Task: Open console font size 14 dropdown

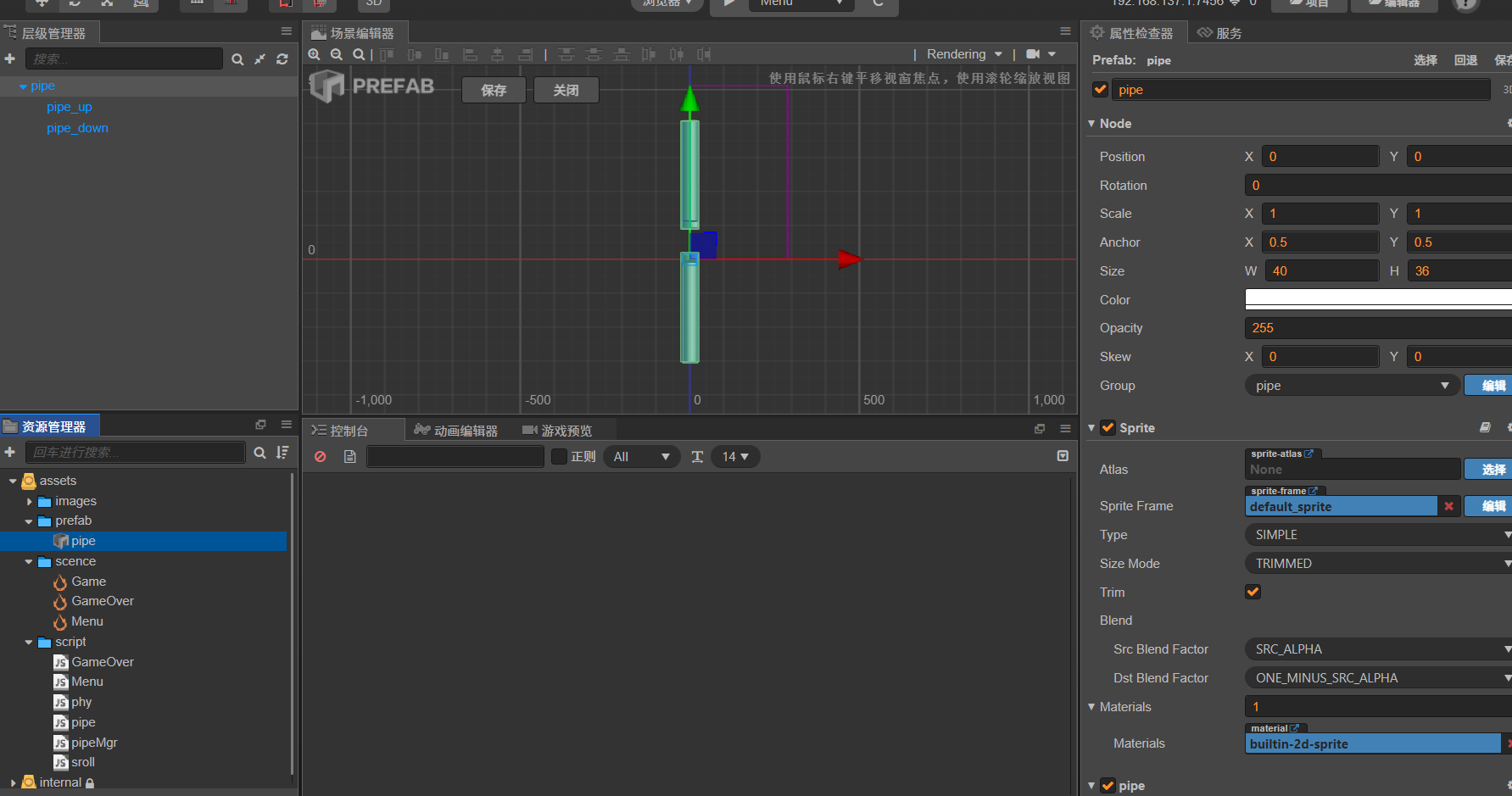Action: pyautogui.click(x=735, y=456)
